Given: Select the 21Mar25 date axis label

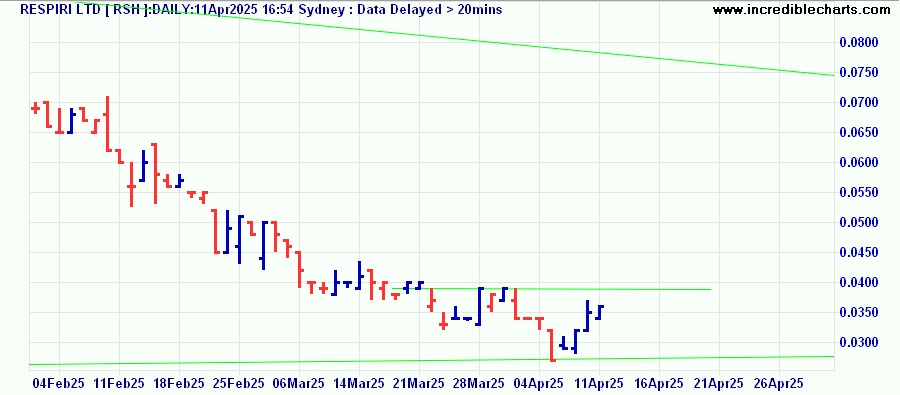Looking at the screenshot, I should tap(419, 383).
